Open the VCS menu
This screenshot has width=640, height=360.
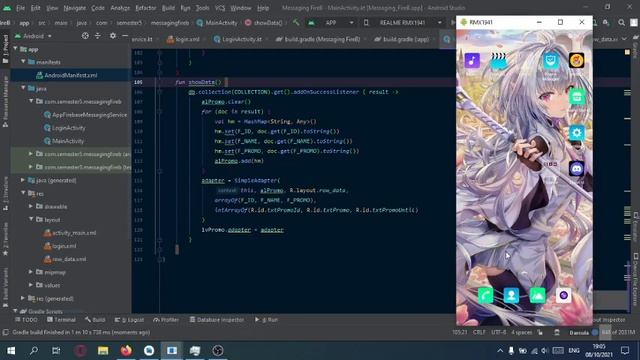pos(220,8)
